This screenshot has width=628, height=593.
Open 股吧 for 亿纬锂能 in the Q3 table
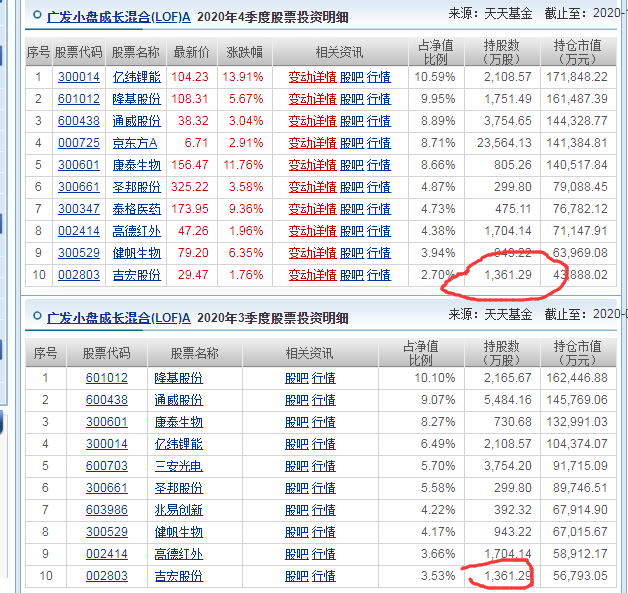point(297,444)
